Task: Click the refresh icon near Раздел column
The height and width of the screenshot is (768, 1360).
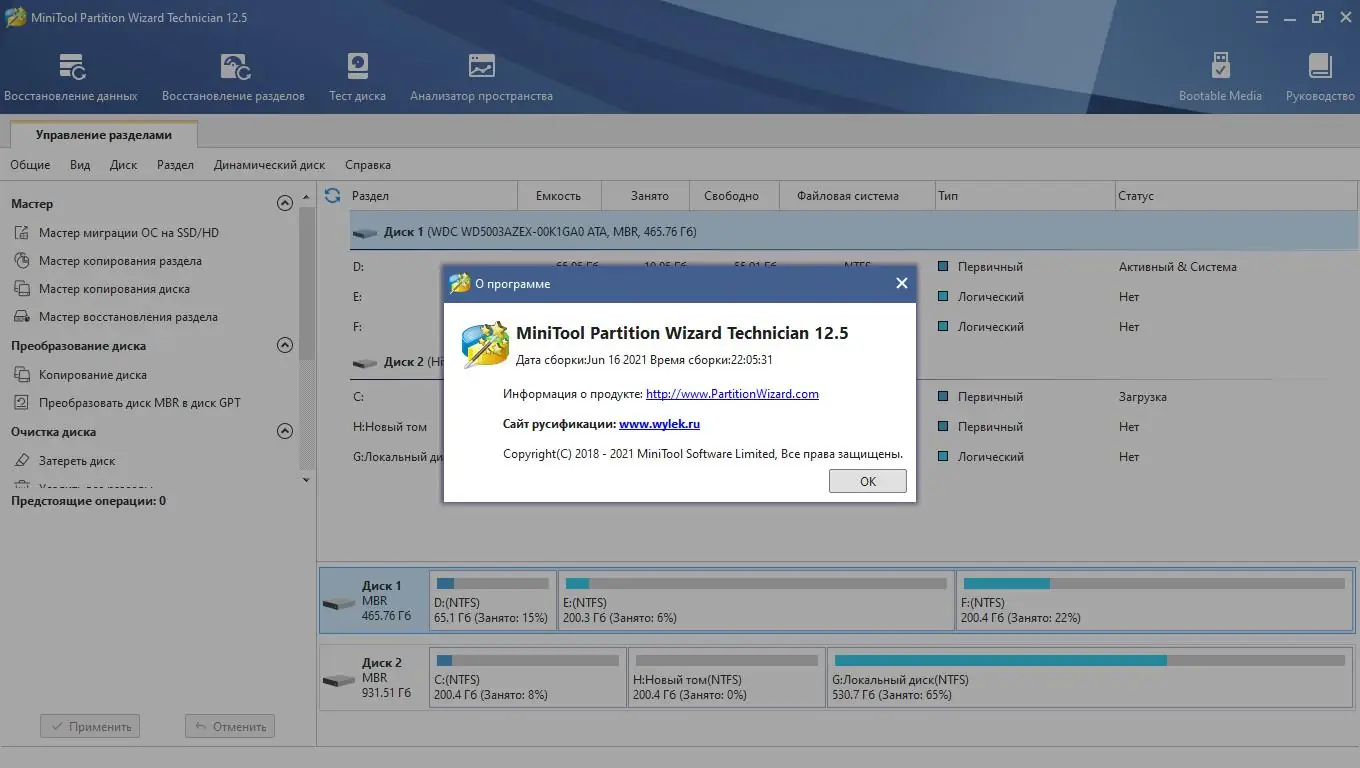Action: click(331, 195)
